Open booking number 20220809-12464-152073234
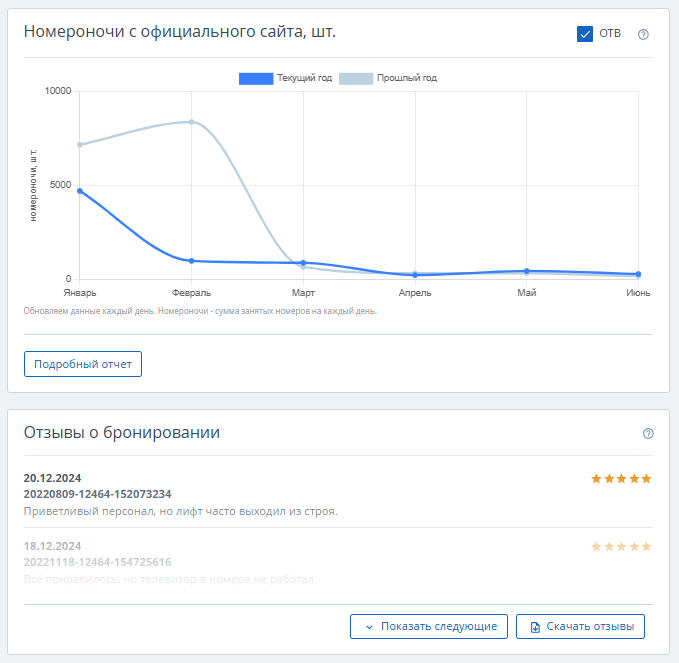Viewport: 679px width, 663px height. 97,494
